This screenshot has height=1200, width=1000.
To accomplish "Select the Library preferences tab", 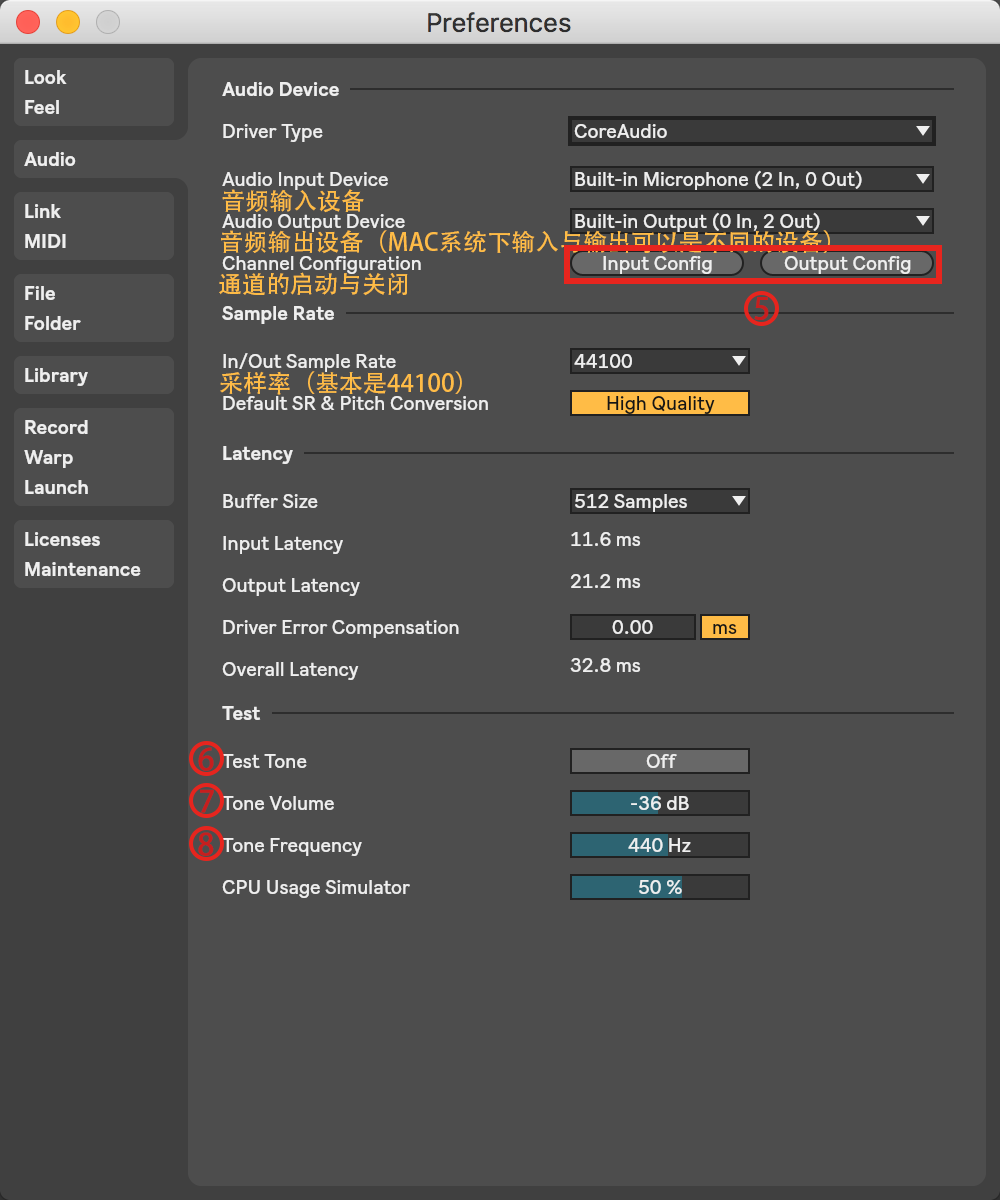I will 93,375.
